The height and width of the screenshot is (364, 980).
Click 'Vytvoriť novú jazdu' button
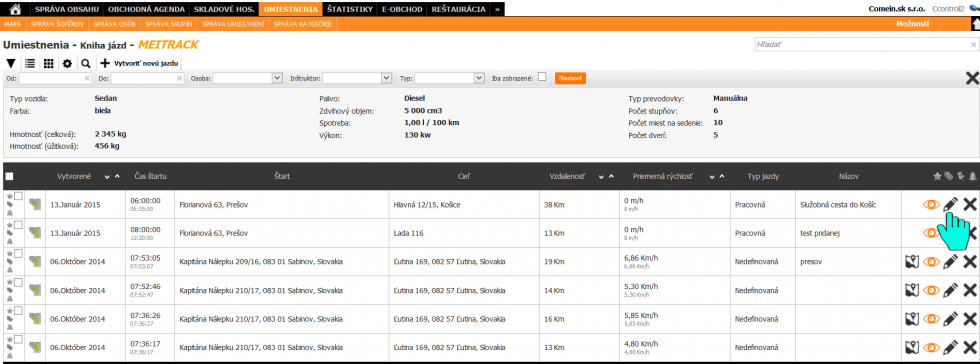coord(140,64)
